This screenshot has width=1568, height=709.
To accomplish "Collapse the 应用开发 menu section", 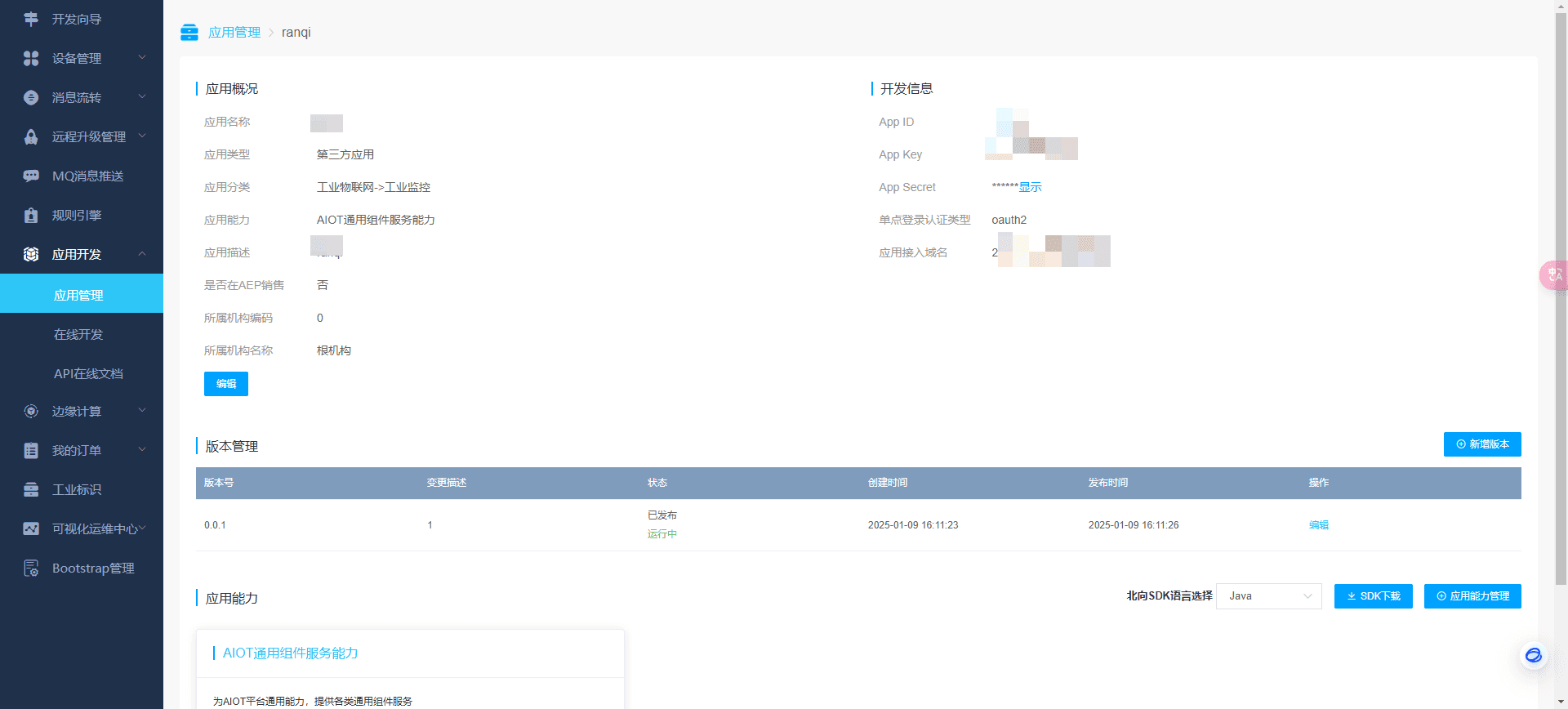I will [x=142, y=254].
